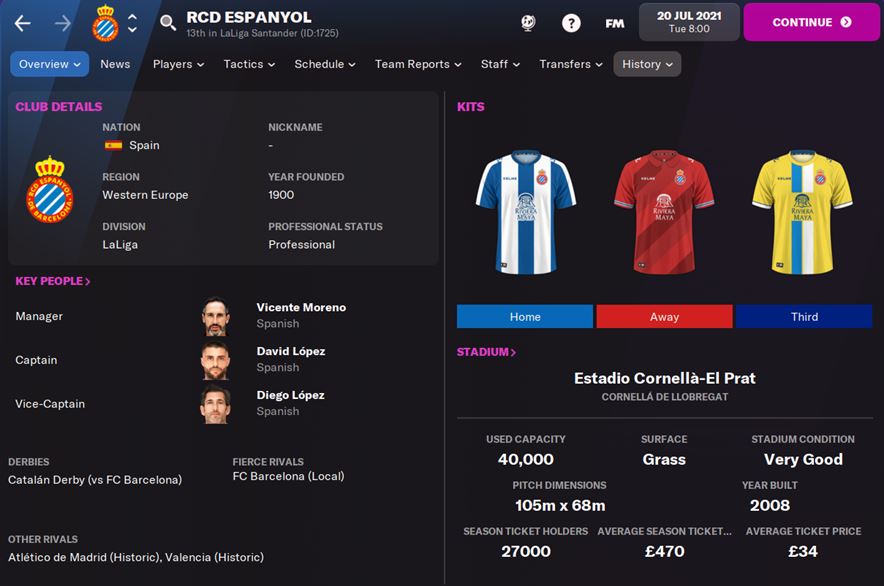
Task: Step to next club with up-down chevrons
Action: 132,23
